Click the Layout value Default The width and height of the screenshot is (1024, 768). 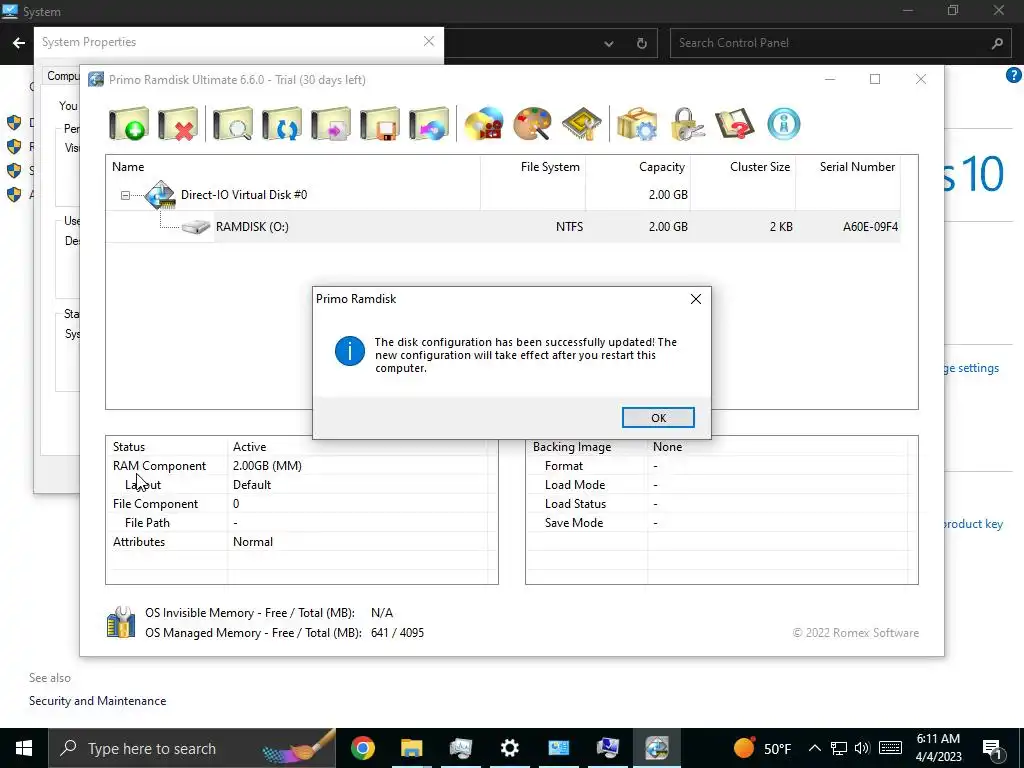252,485
